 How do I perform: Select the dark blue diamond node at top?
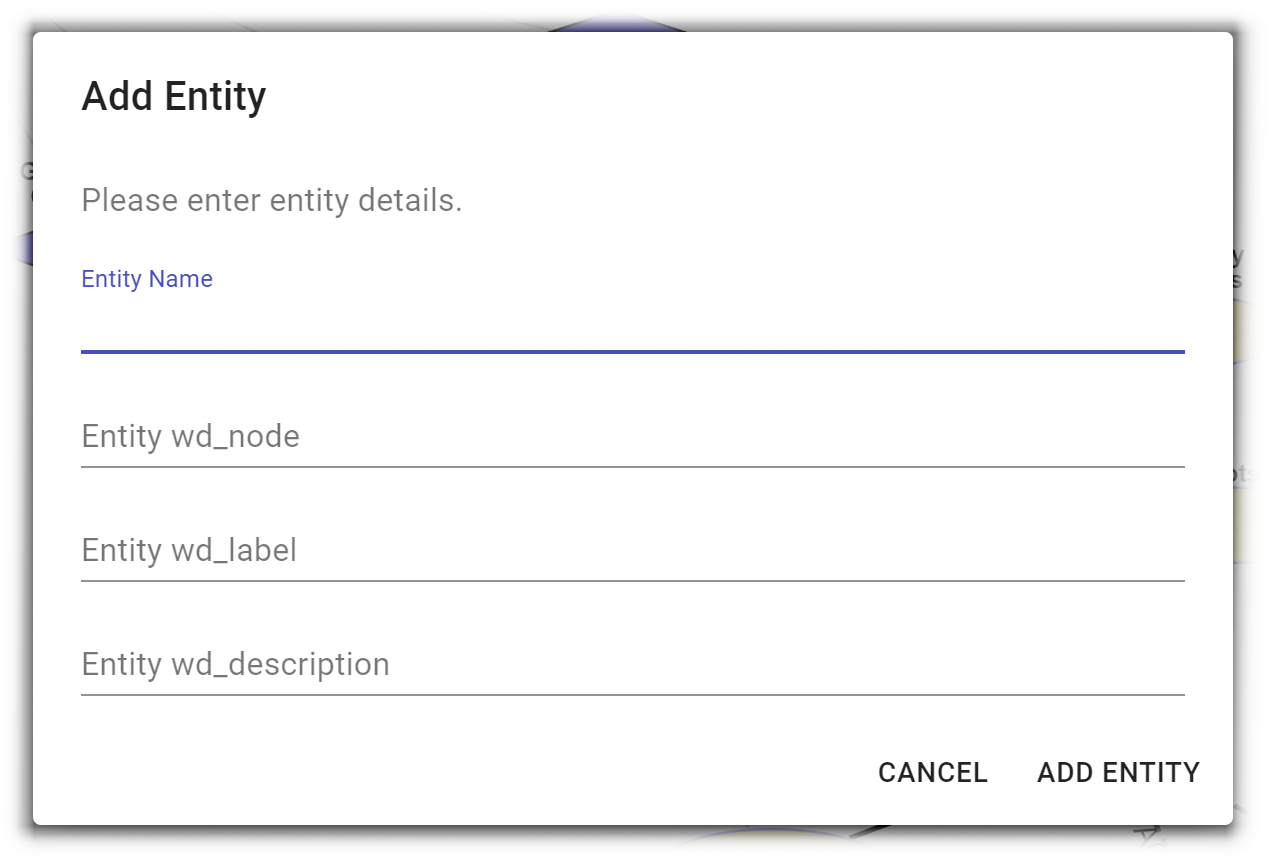[617, 20]
